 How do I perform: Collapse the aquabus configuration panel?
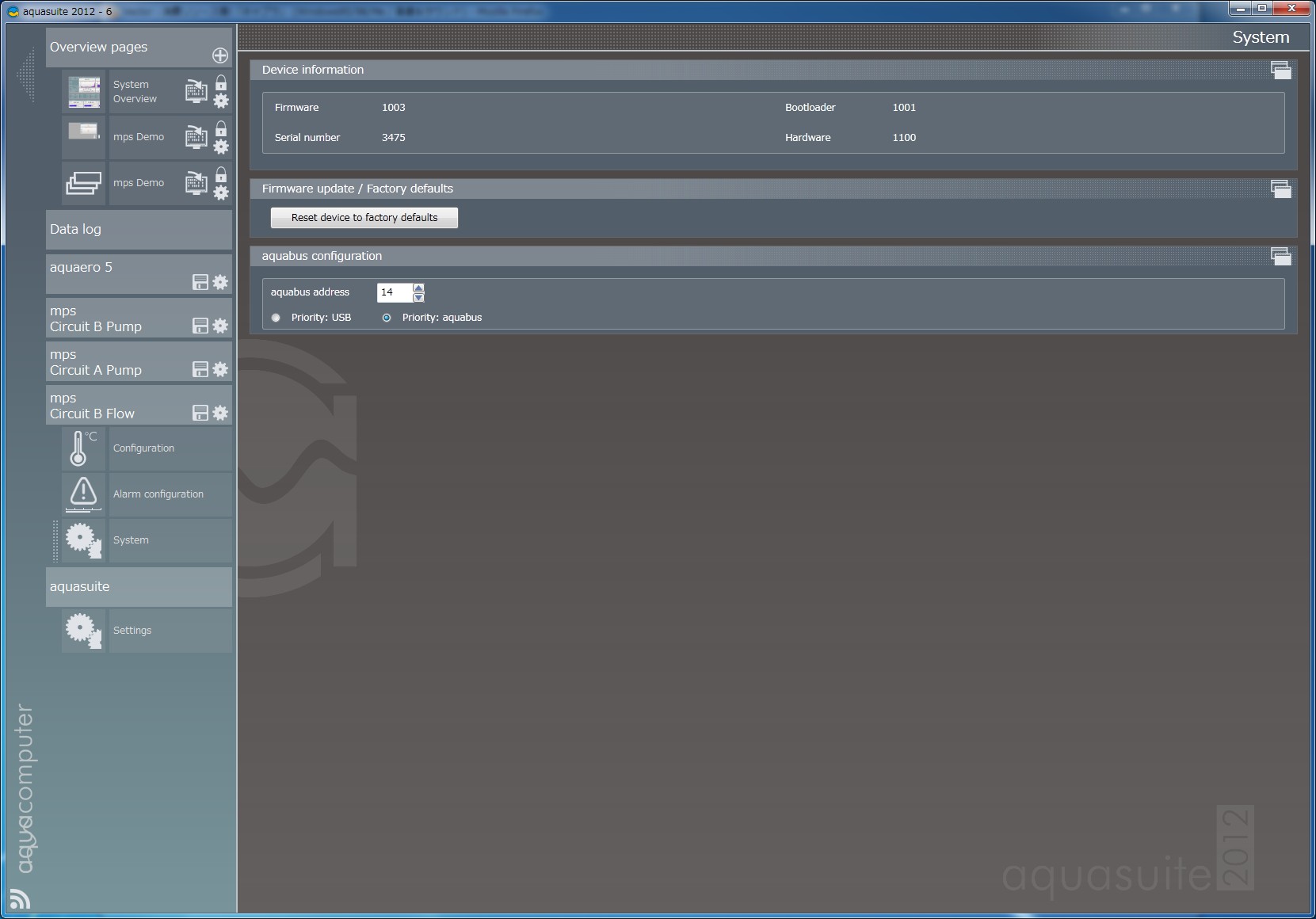point(1280,256)
